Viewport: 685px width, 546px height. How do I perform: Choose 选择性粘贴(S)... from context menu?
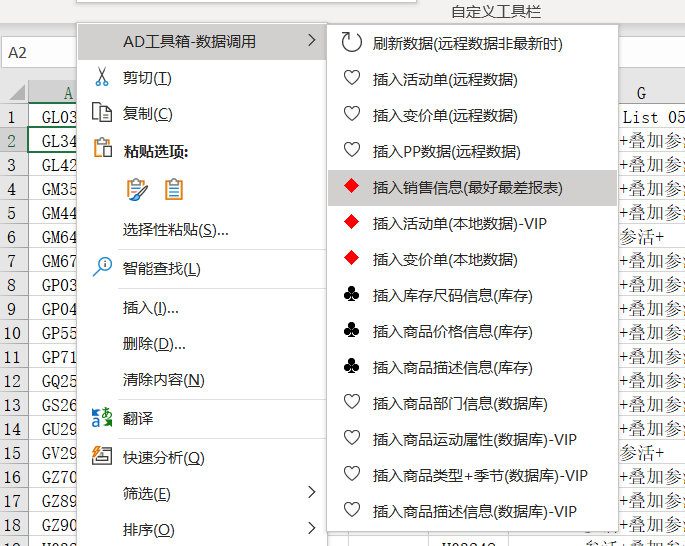point(175,229)
